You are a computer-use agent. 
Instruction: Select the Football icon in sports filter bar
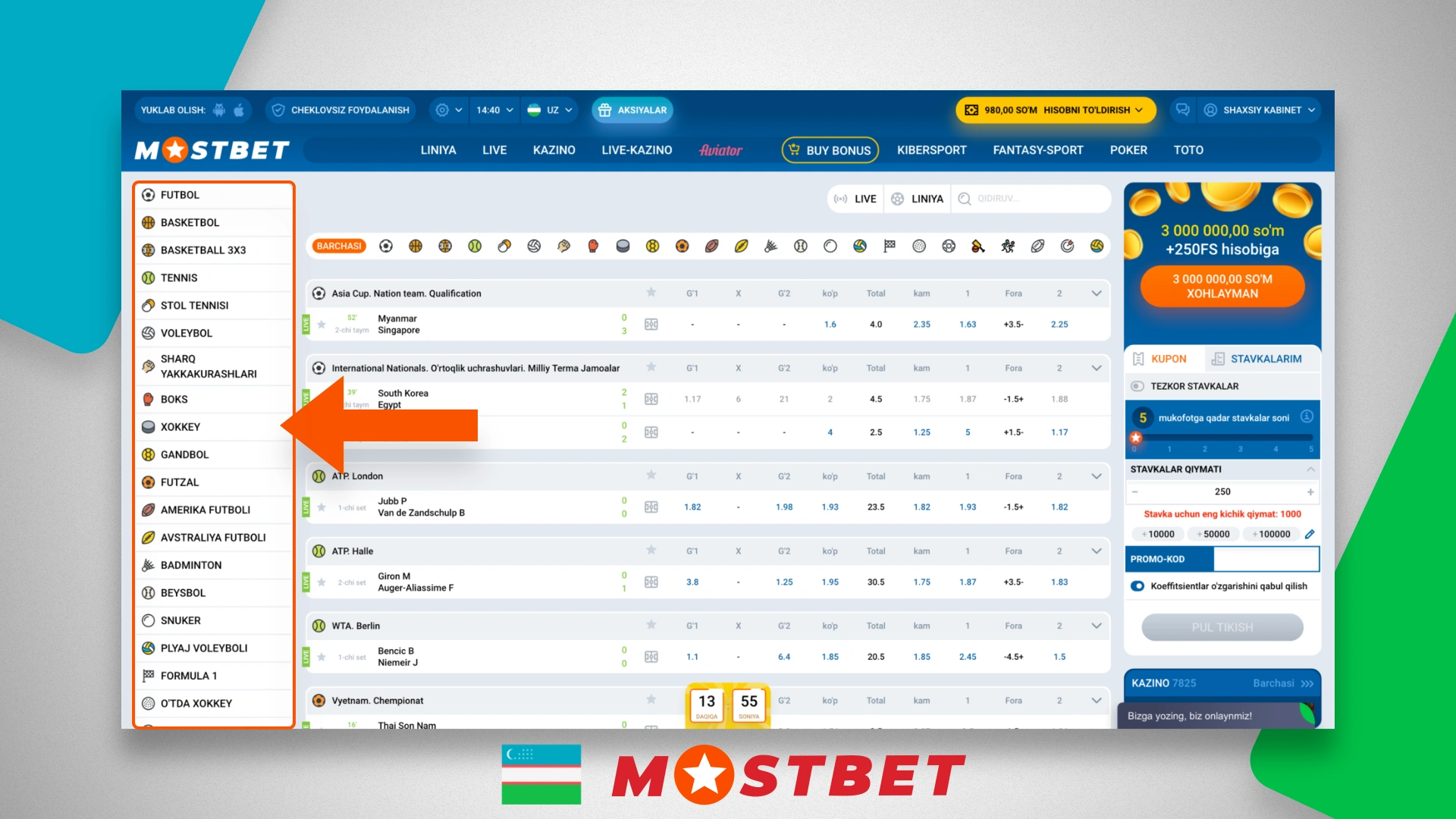click(x=385, y=248)
